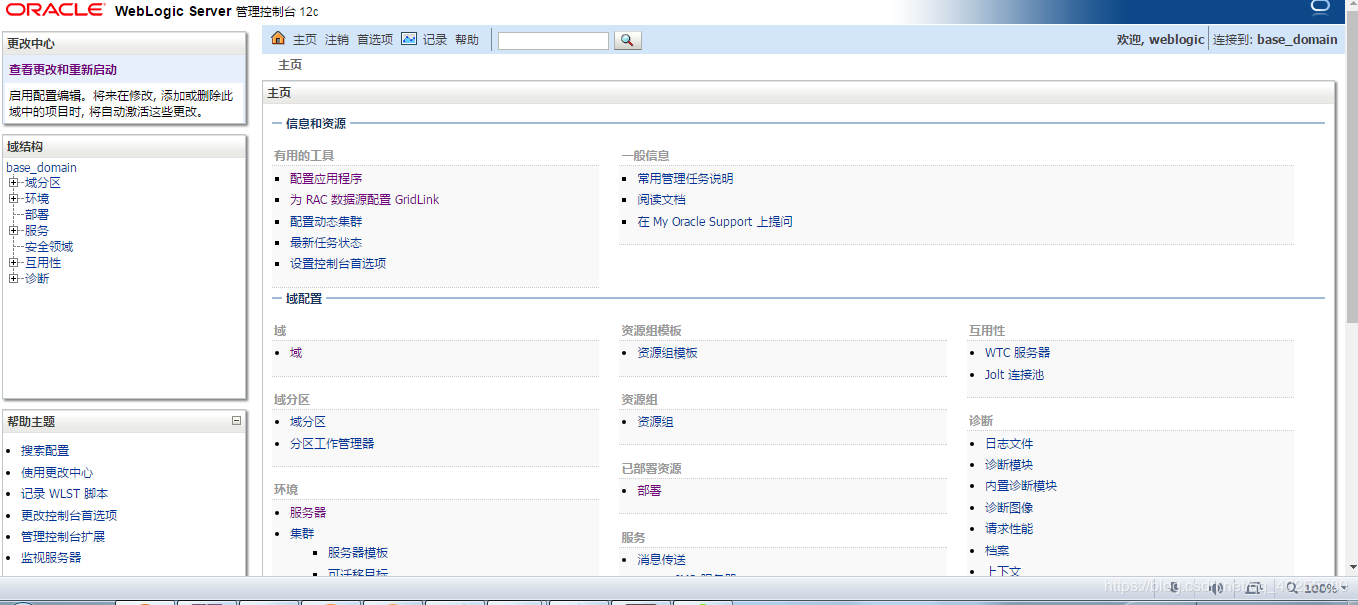
Task: Focus the toolbar search input field
Action: pos(553,41)
